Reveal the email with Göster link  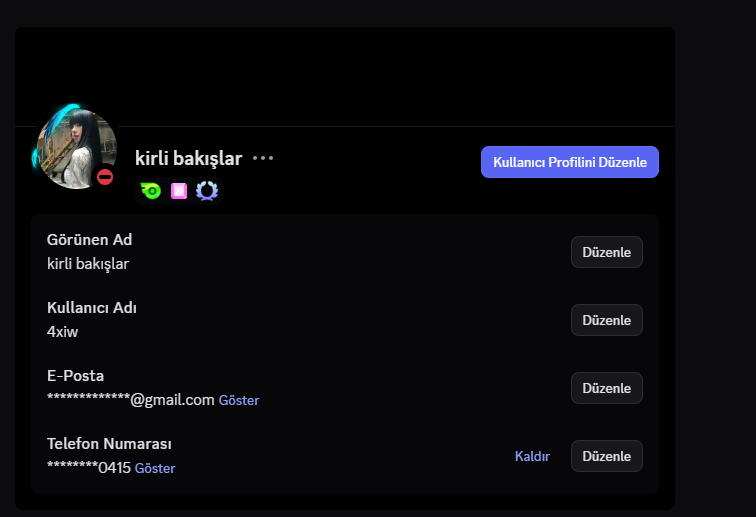239,401
